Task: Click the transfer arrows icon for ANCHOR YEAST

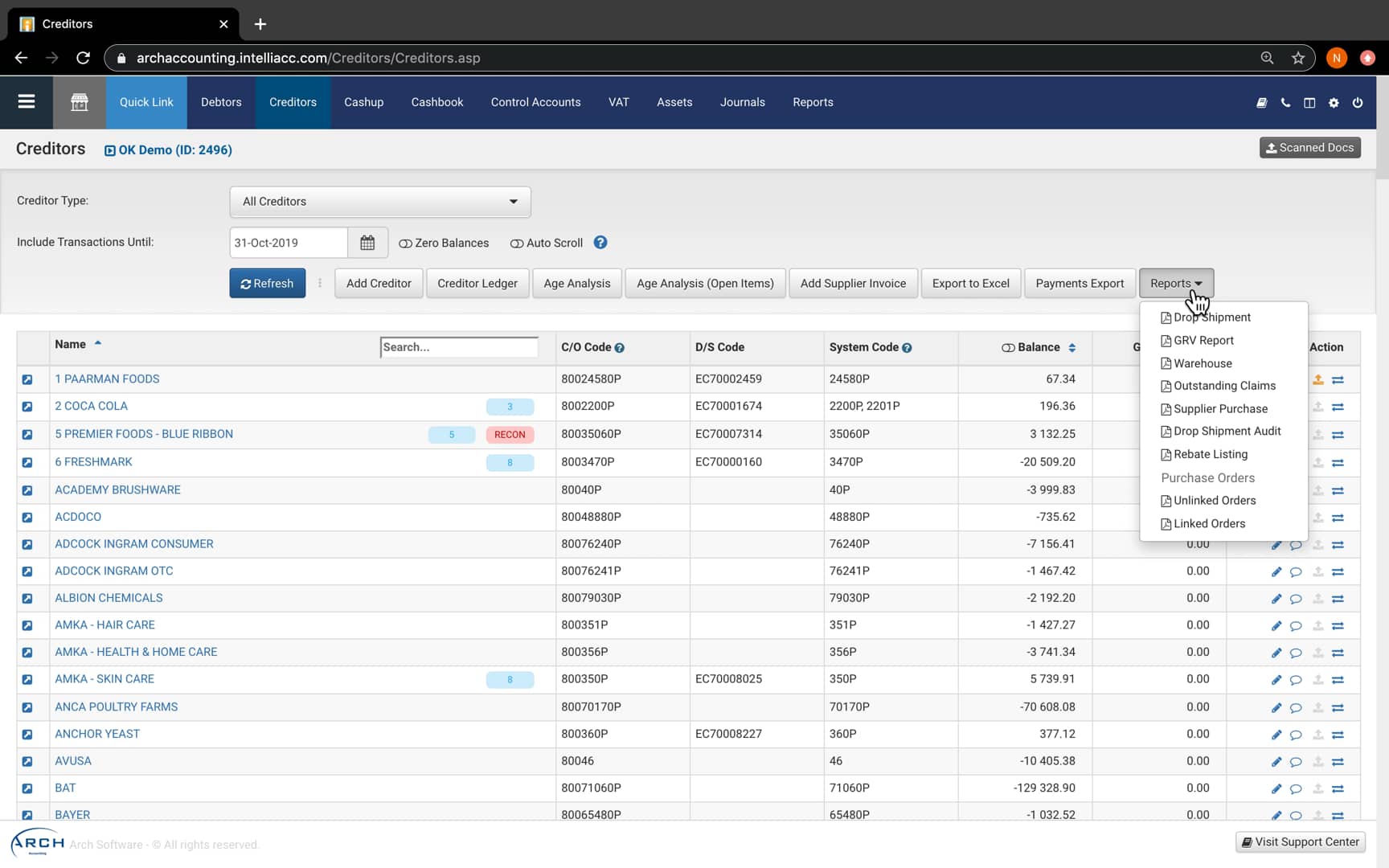Action: (1338, 734)
